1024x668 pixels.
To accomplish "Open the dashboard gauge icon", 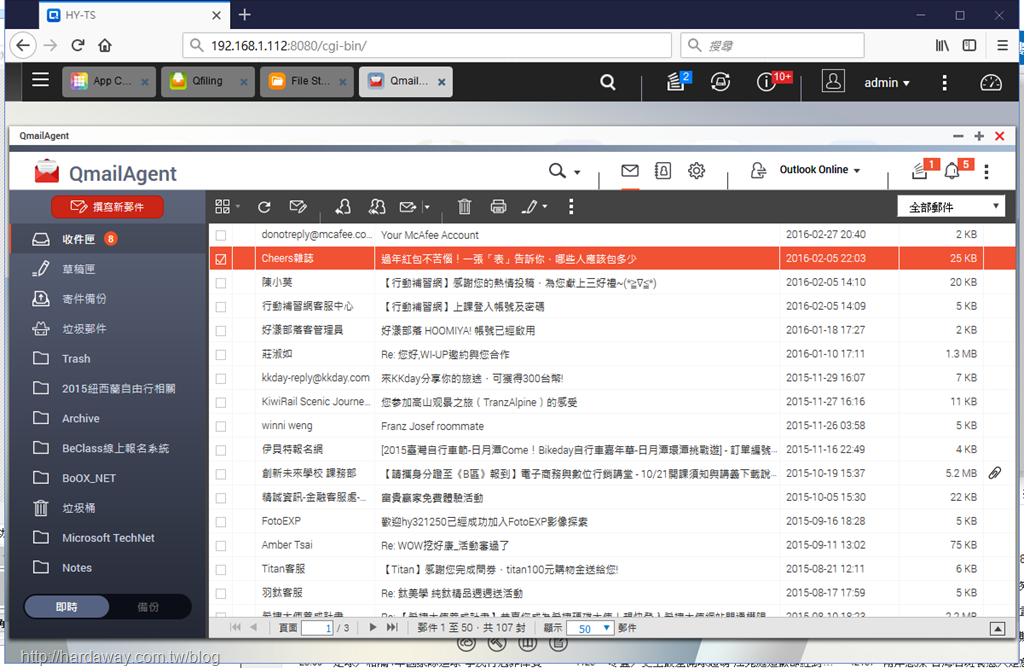I will 991,82.
